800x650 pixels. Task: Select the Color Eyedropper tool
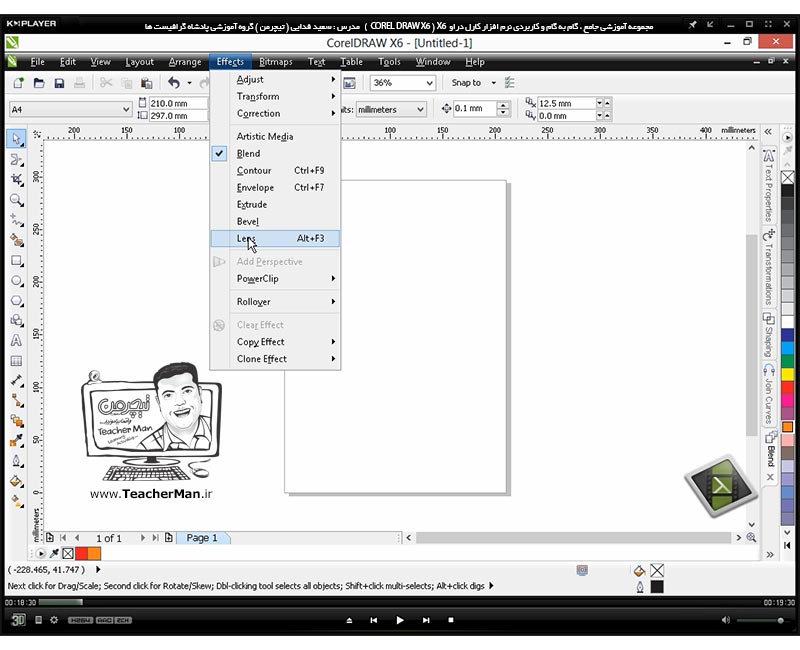[16, 441]
